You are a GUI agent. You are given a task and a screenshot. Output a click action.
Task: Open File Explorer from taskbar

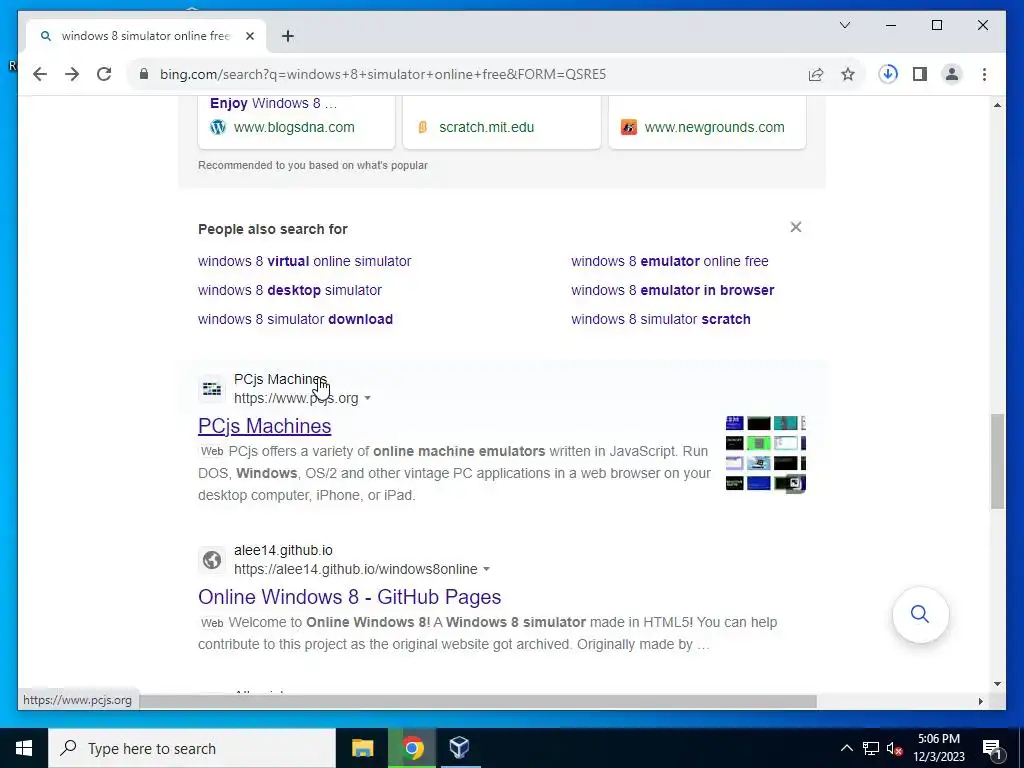click(362, 748)
